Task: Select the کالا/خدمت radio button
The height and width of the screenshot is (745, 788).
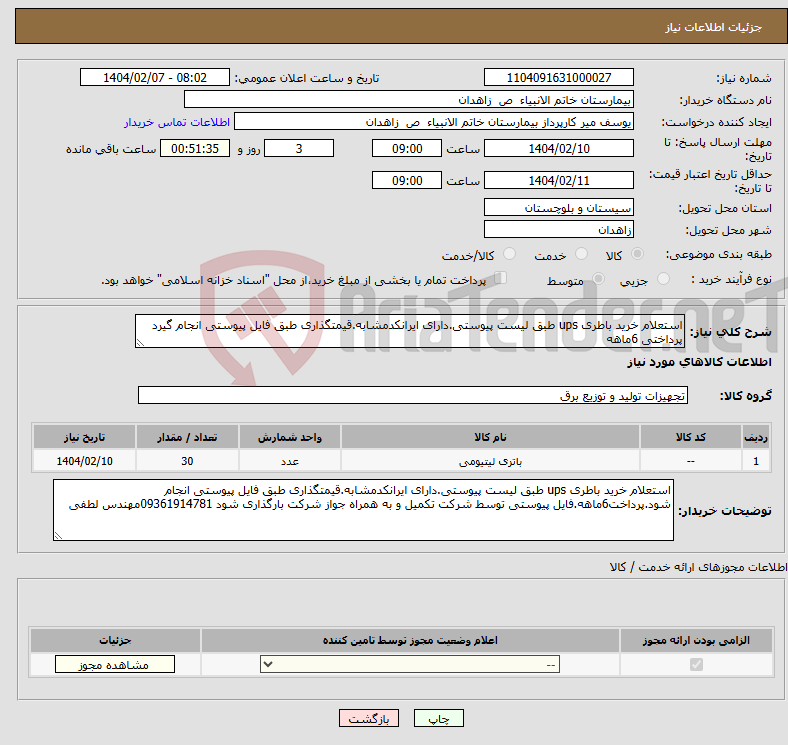Action: pyautogui.click(x=510, y=254)
